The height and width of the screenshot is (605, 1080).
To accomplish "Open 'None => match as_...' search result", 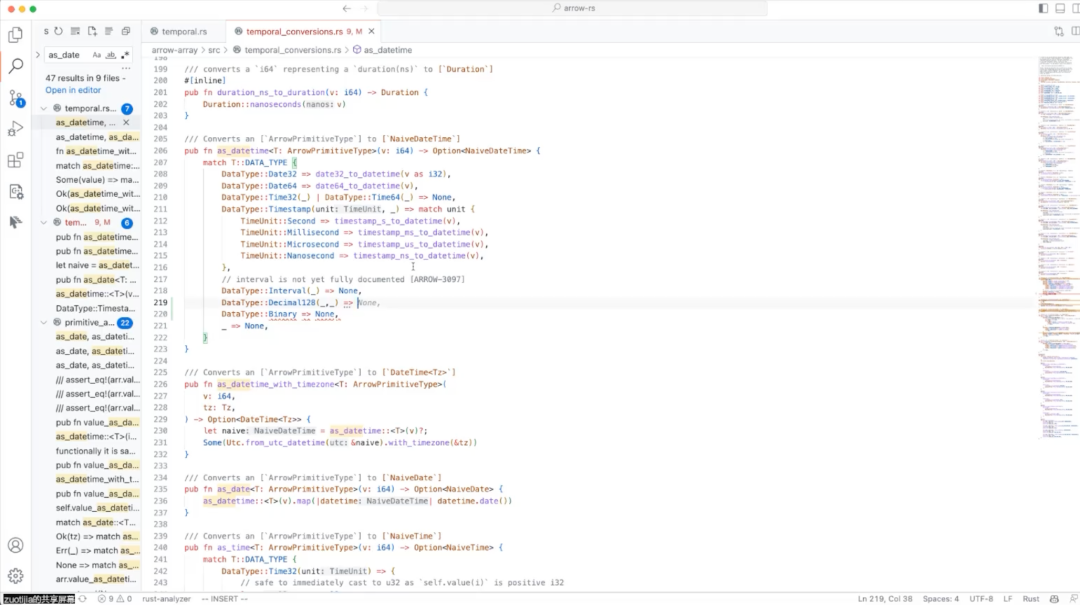I will click(97, 565).
